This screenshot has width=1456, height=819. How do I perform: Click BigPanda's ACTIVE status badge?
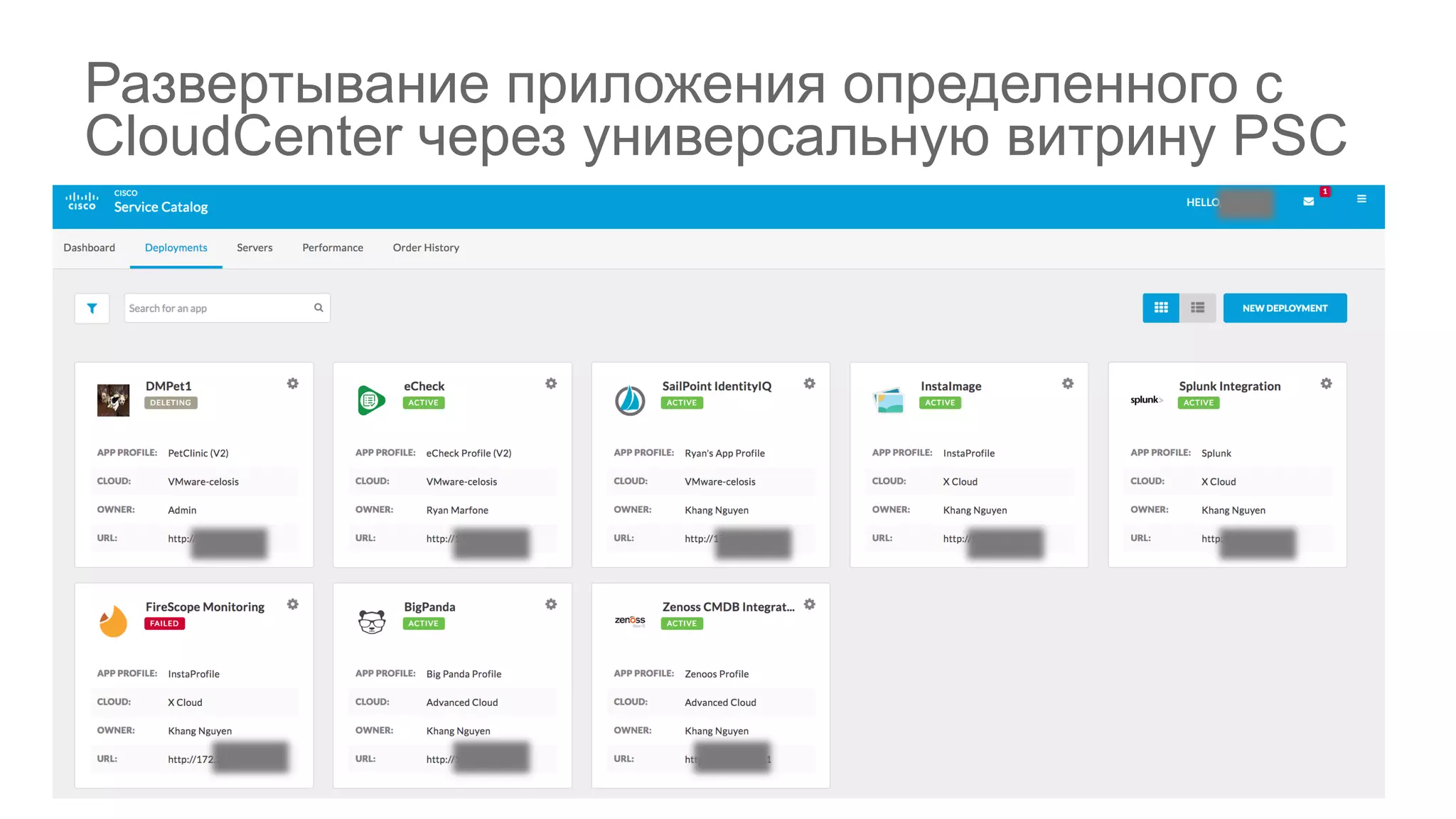tap(424, 623)
